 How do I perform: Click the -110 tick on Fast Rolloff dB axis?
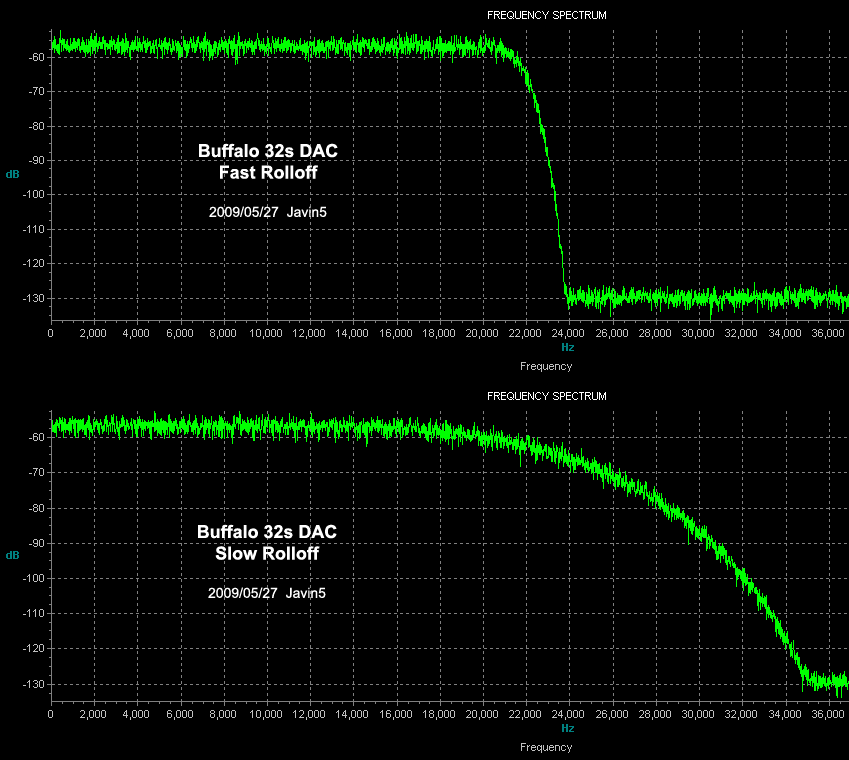point(34,230)
